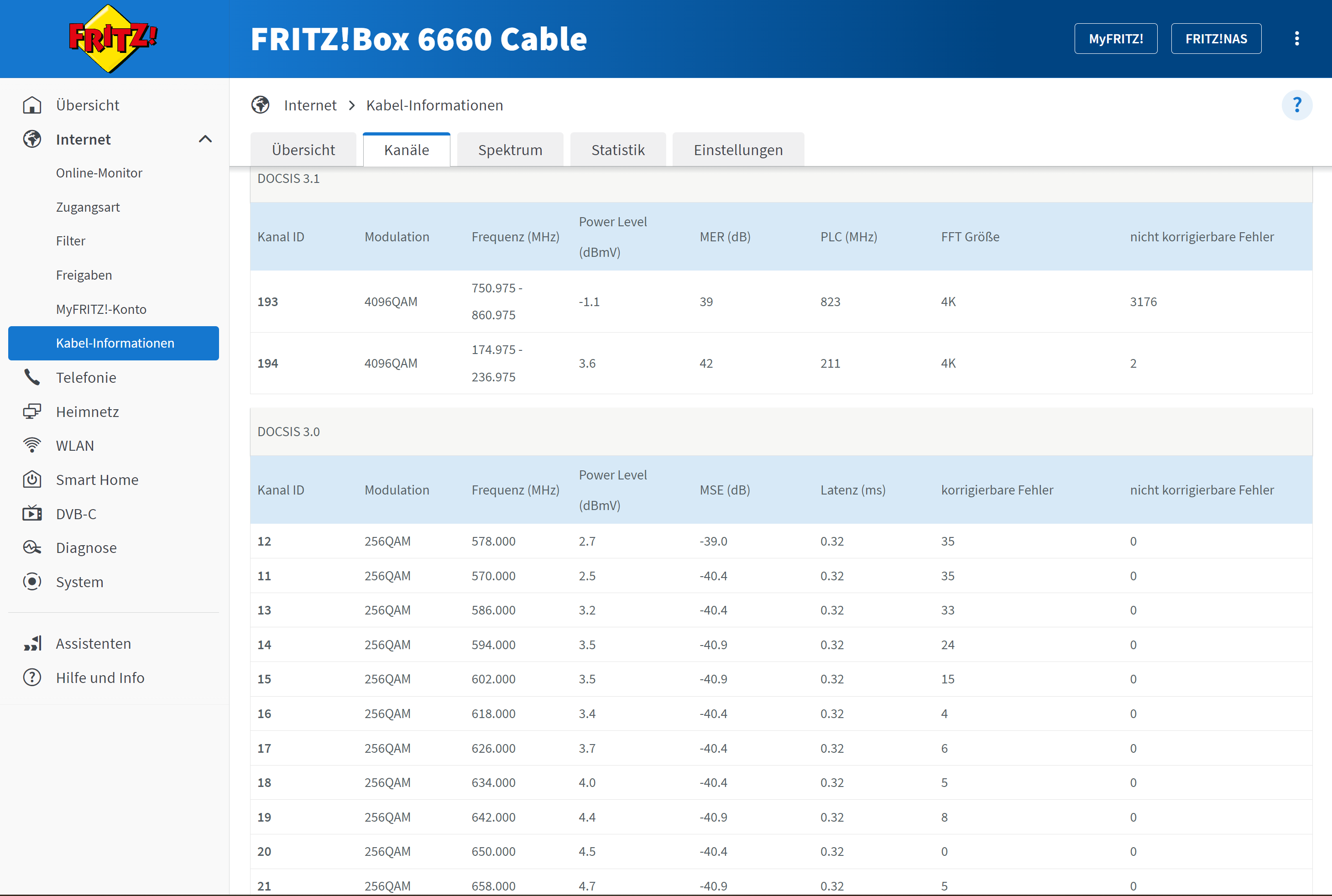The height and width of the screenshot is (896, 1332).
Task: Open the Smart Home sidebar menu
Action: pos(97,479)
